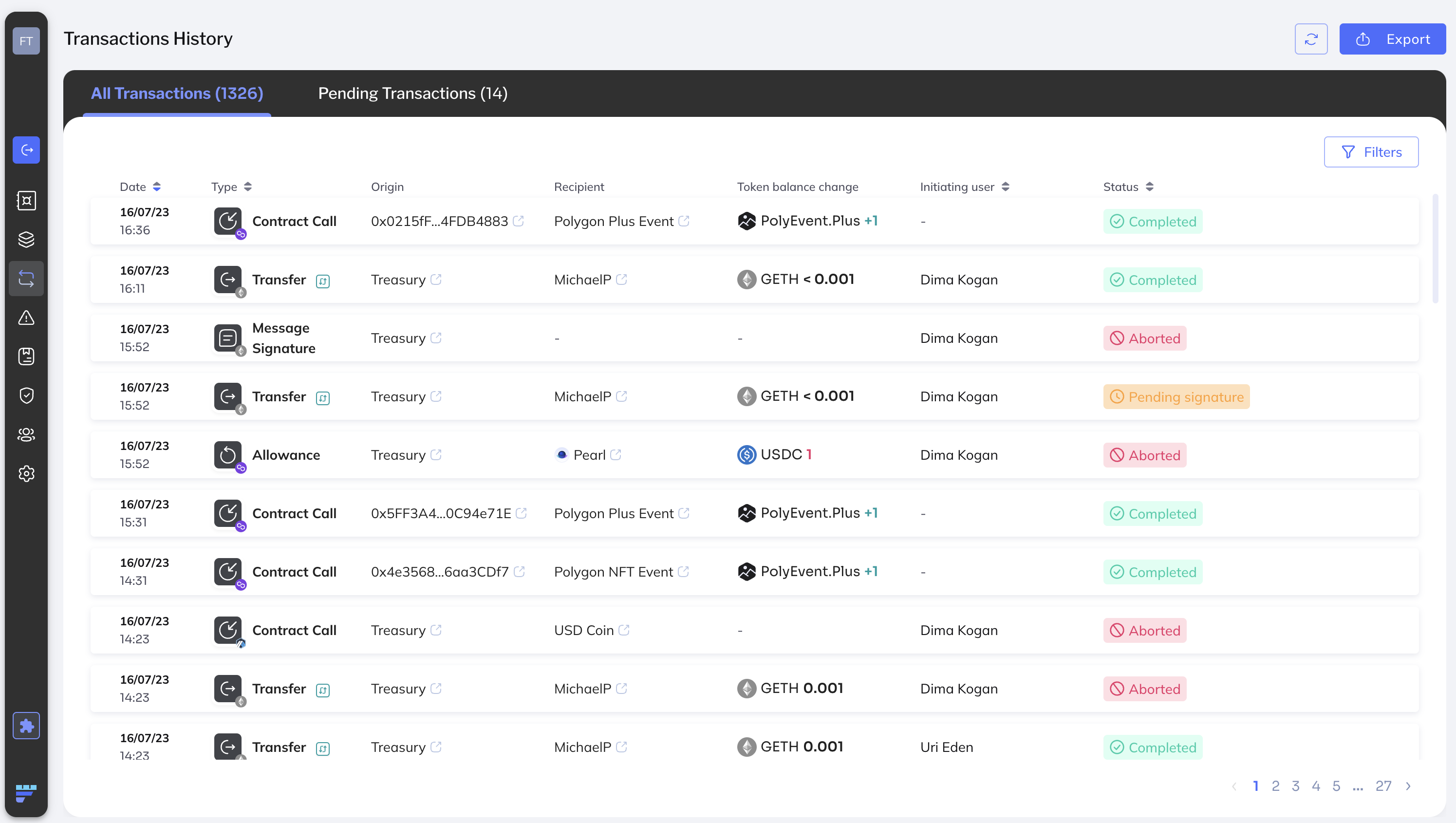Screen dimensions: 1456x823
Task: Go to the previous page arrow
Action: pos(1234,786)
